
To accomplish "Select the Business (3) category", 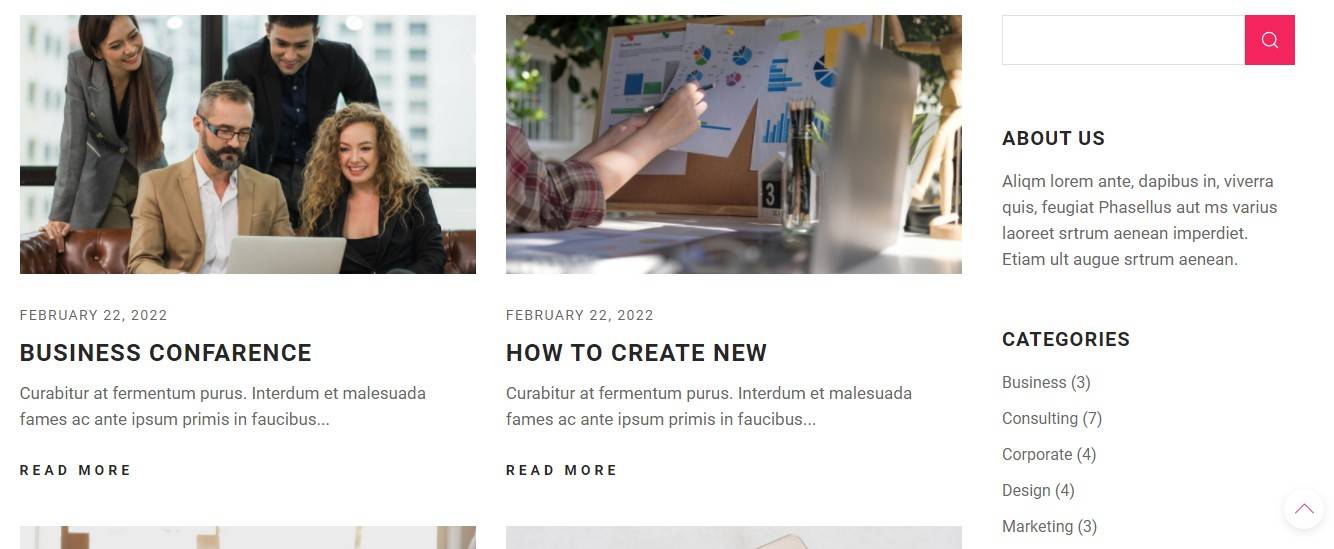I will [1046, 382].
